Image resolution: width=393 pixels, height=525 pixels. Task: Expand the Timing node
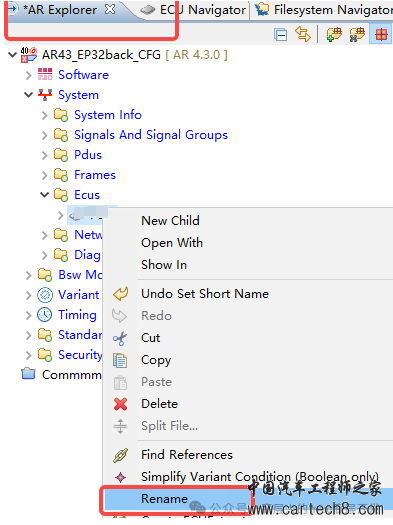click(28, 315)
